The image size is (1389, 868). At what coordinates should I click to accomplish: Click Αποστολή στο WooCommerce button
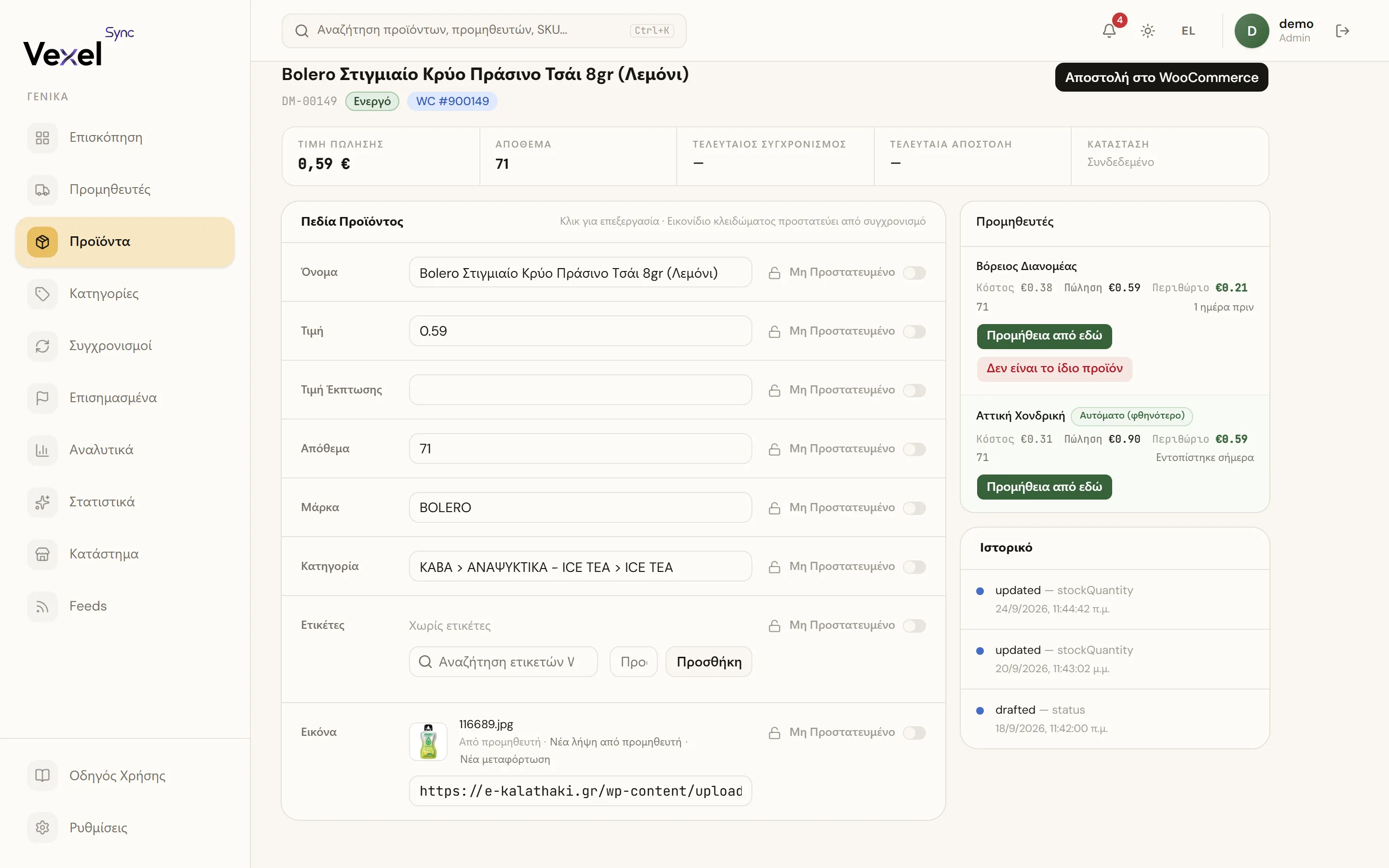[x=1161, y=78]
